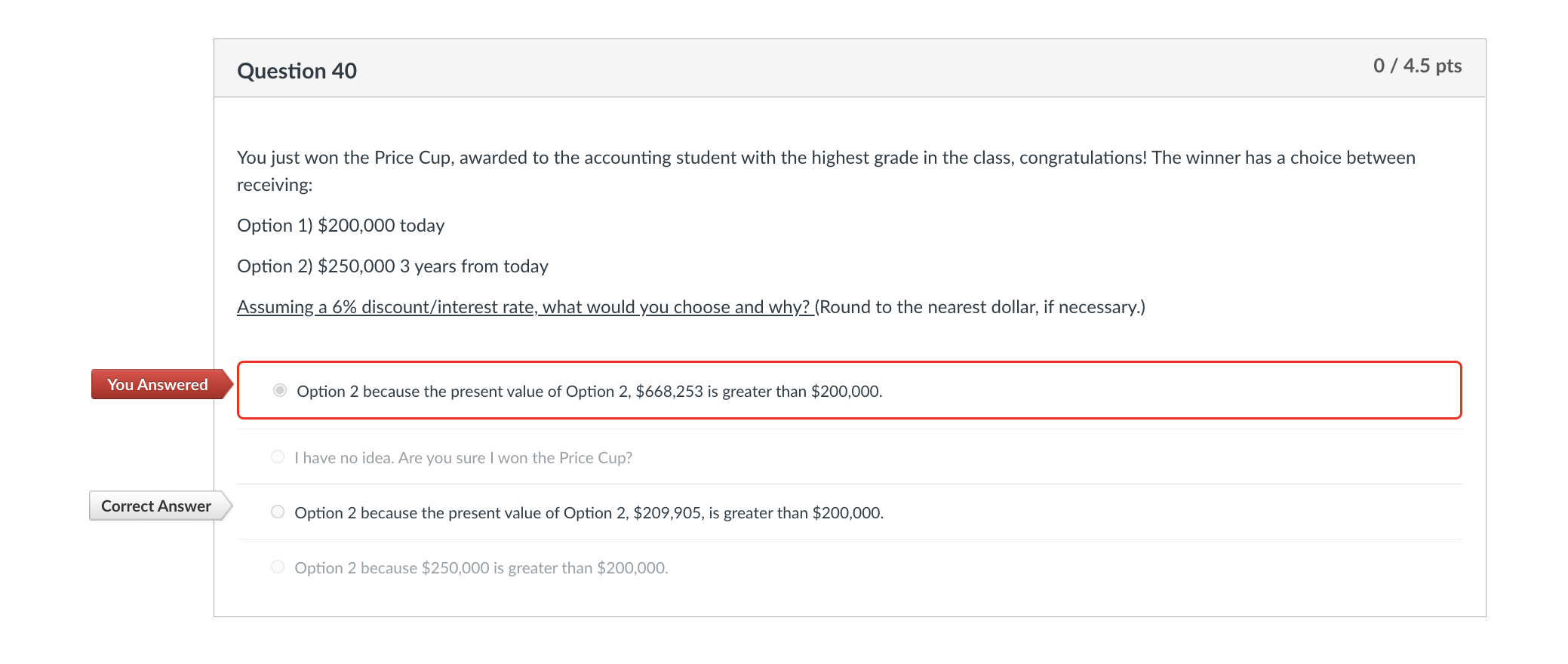Select 'Option 2 because $250,000 is greater' choice
This screenshot has height=664, width=1568.
click(x=277, y=567)
